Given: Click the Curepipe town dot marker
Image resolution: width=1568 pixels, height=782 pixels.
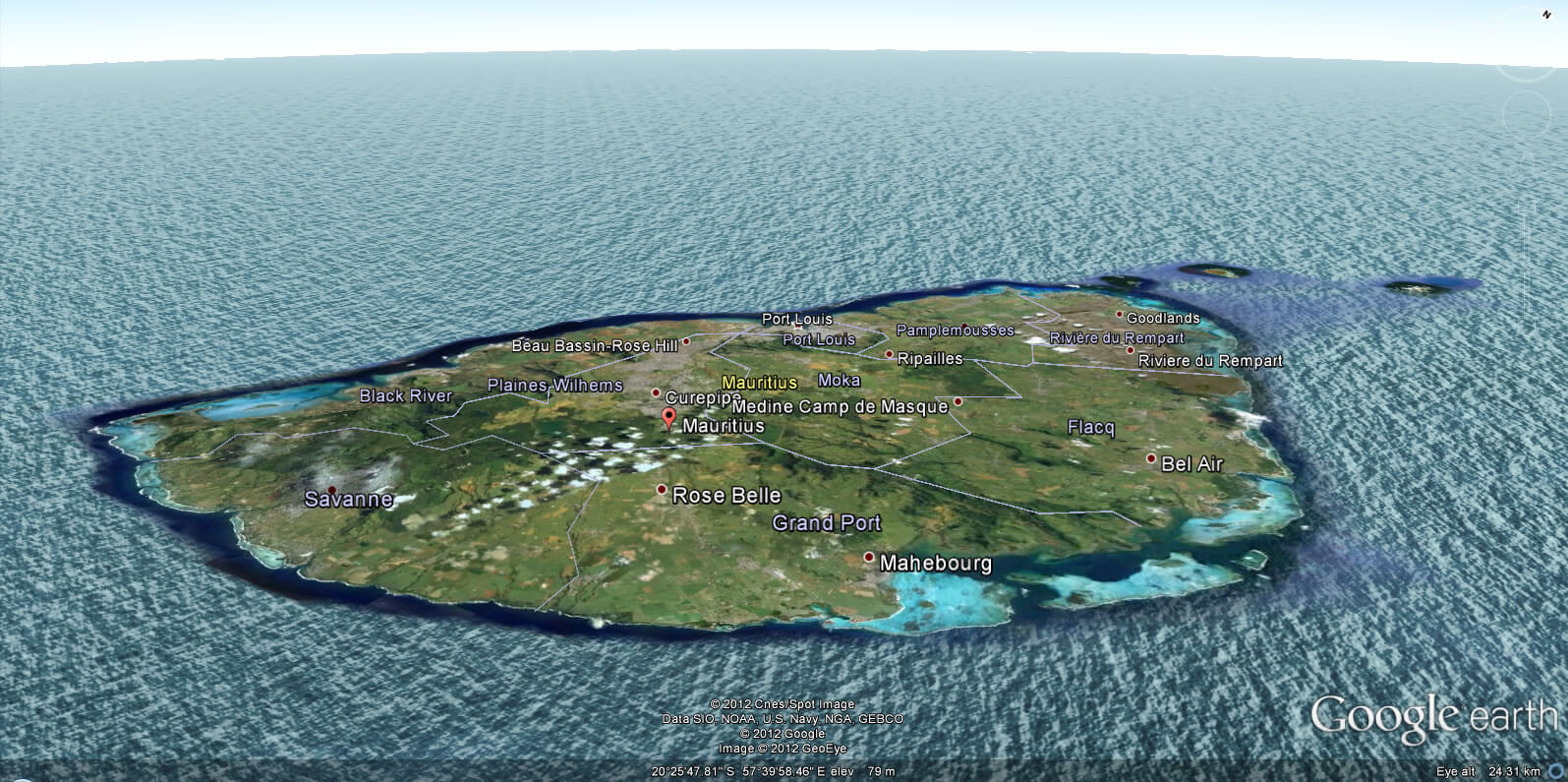Looking at the screenshot, I should click(656, 392).
